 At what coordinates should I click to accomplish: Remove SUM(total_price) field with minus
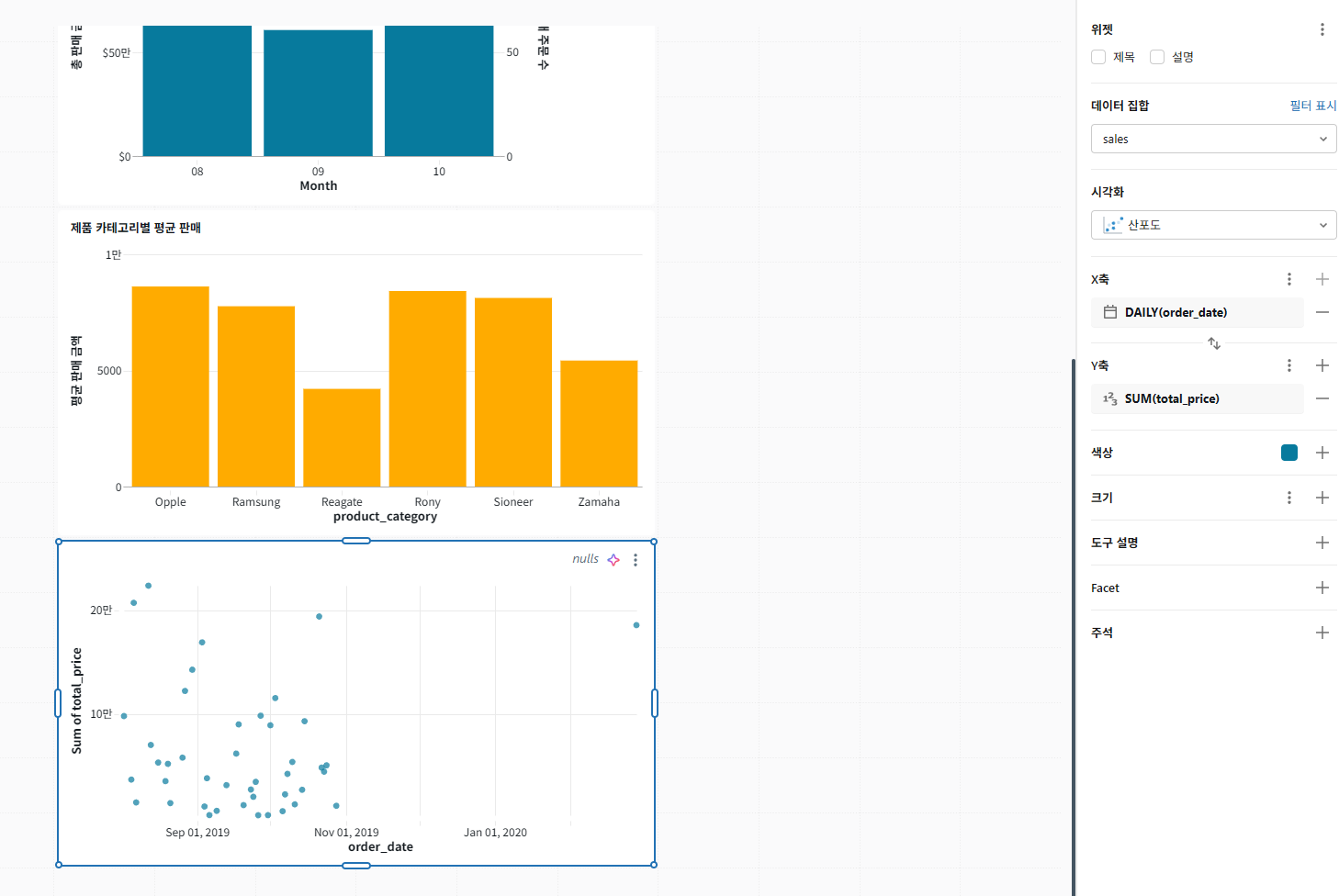(1322, 398)
